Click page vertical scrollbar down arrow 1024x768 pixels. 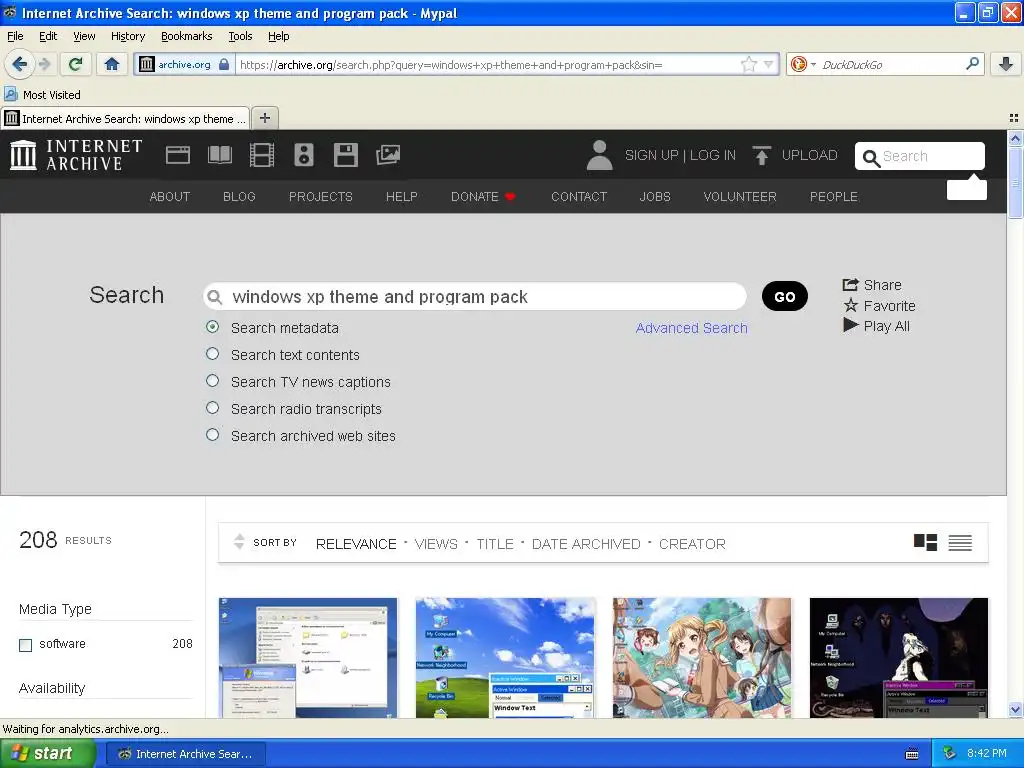tap(1015, 710)
